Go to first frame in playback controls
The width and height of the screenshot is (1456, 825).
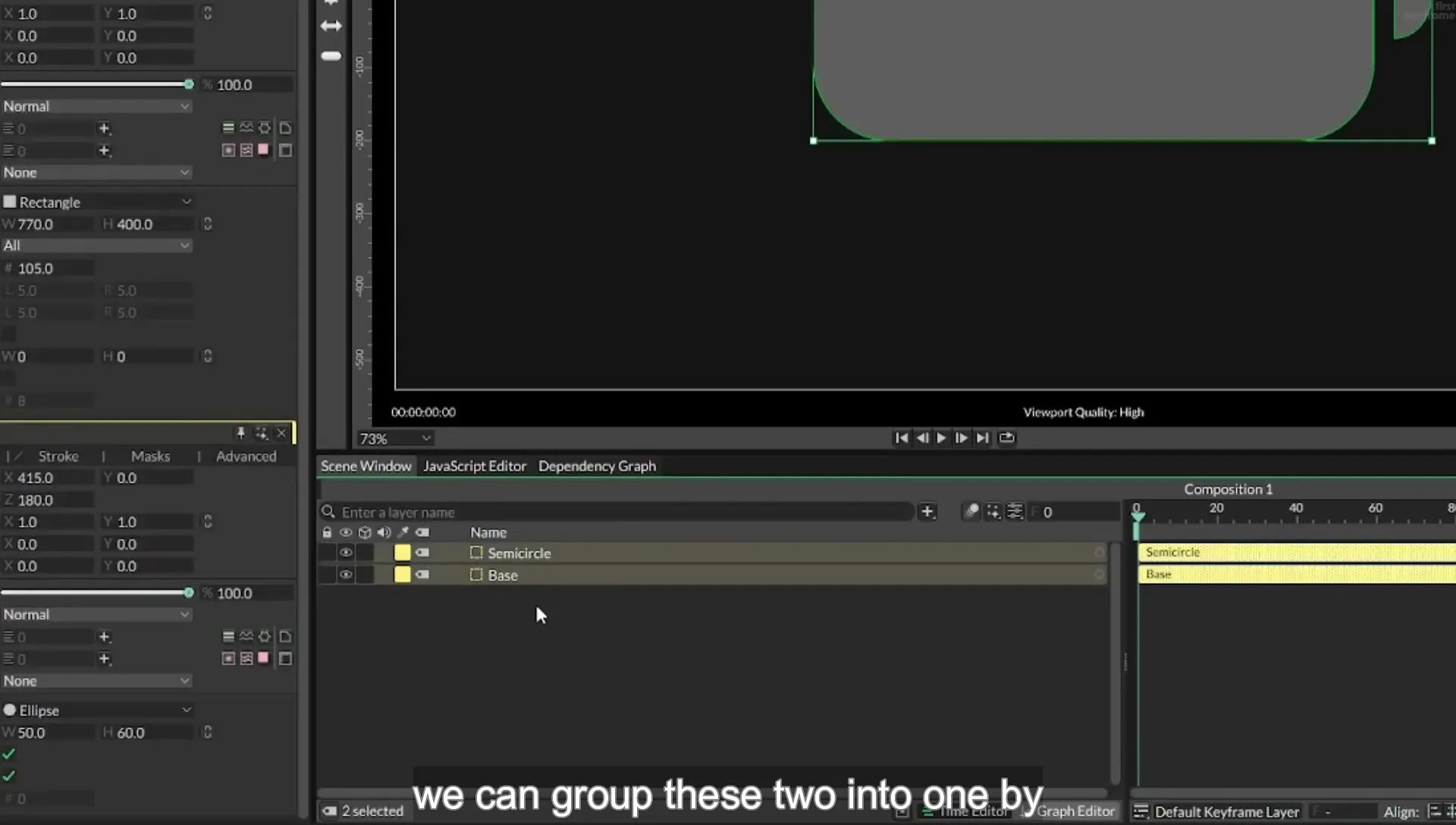pyautogui.click(x=901, y=438)
